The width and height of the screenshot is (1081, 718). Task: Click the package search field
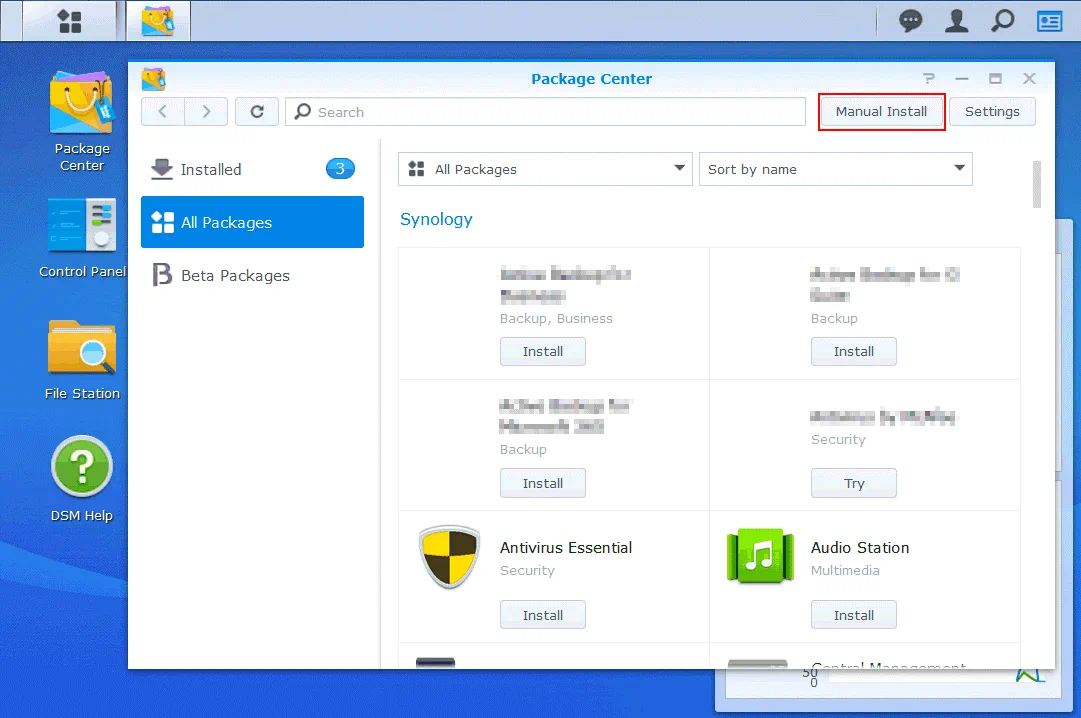[545, 112]
